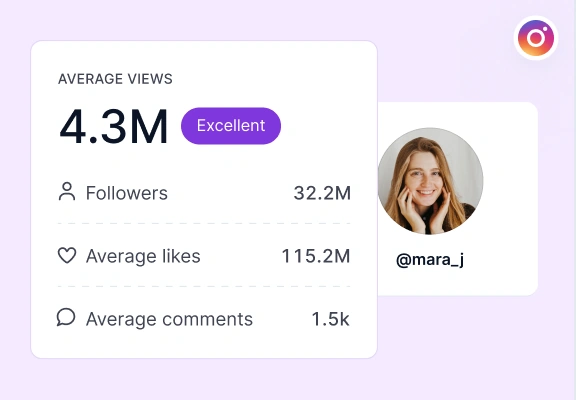
Task: Click the profile photo of mara_j
Action: pyautogui.click(x=431, y=181)
